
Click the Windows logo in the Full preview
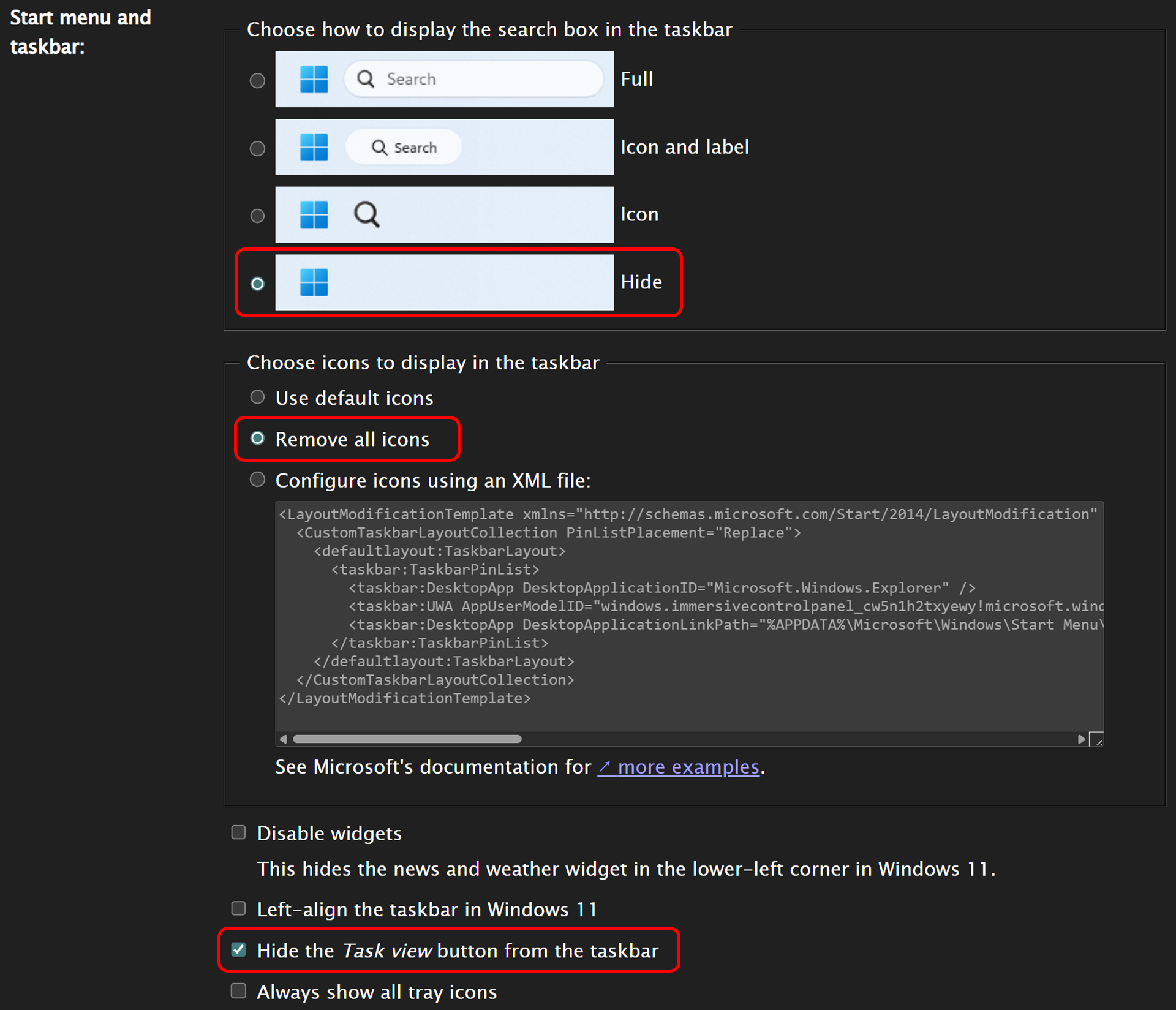(314, 79)
